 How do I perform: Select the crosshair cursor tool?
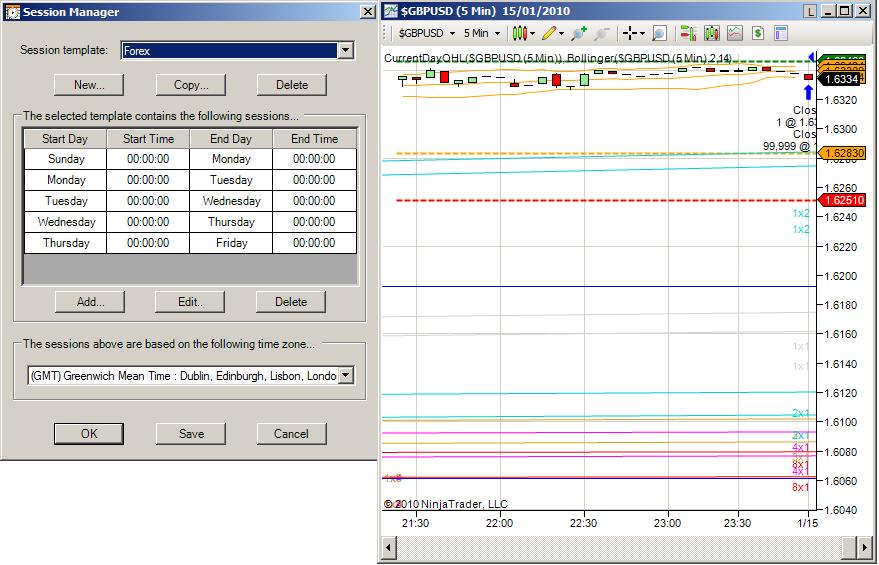point(631,33)
